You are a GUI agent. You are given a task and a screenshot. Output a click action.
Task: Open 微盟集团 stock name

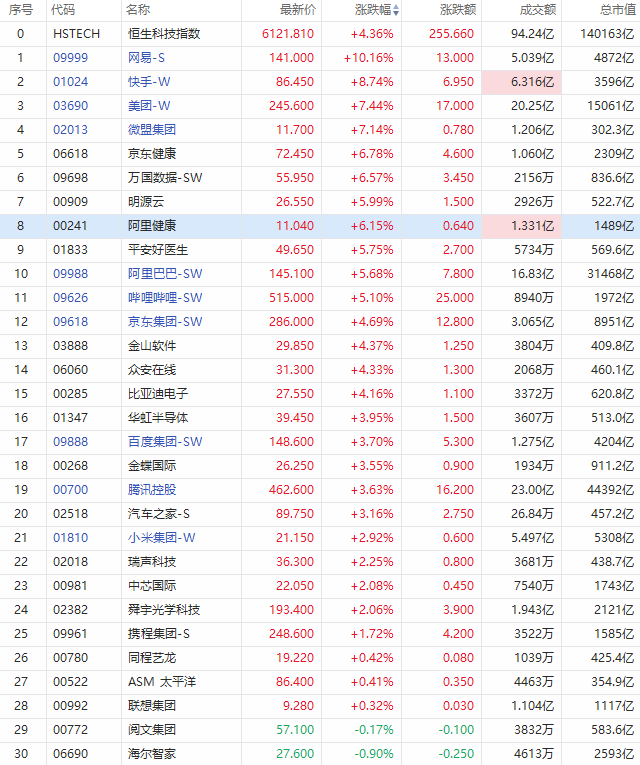(152, 130)
